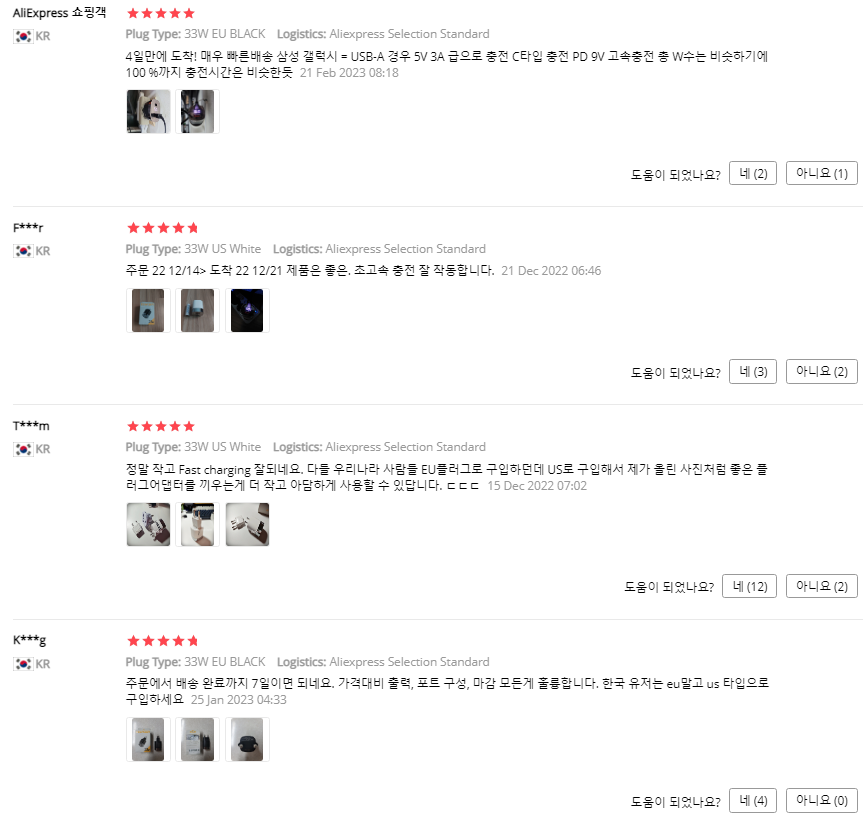
Task: Vote 아니요 (2) on T***m's review
Action: [821, 586]
